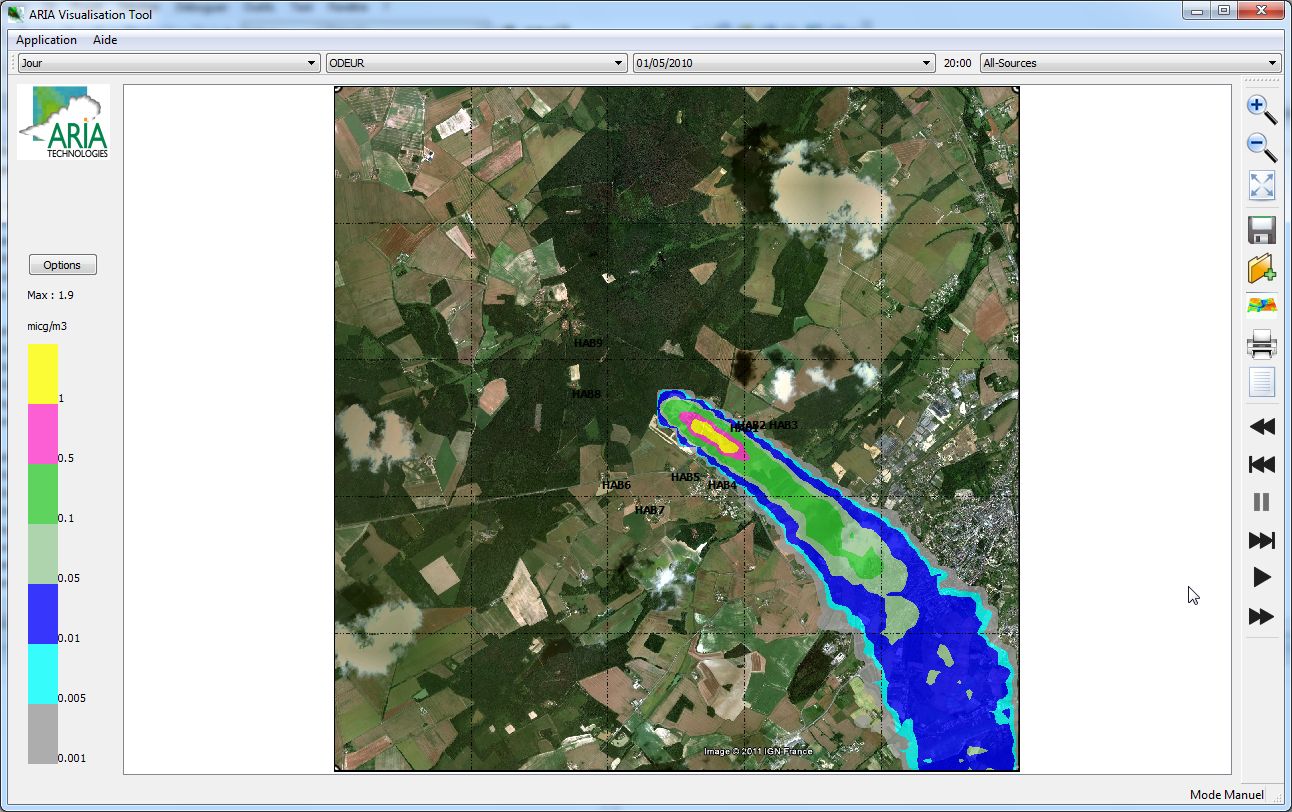Open the Aide menu

pos(105,40)
